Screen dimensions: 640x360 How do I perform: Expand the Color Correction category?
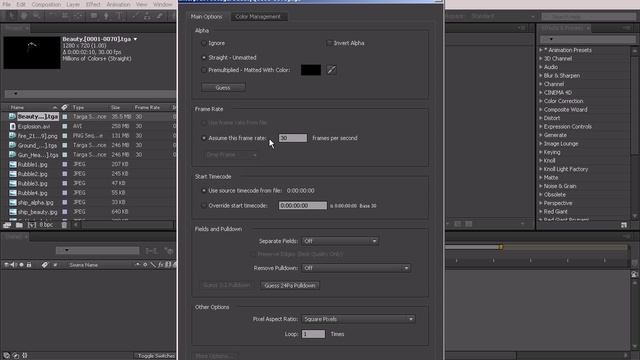[x=541, y=101]
